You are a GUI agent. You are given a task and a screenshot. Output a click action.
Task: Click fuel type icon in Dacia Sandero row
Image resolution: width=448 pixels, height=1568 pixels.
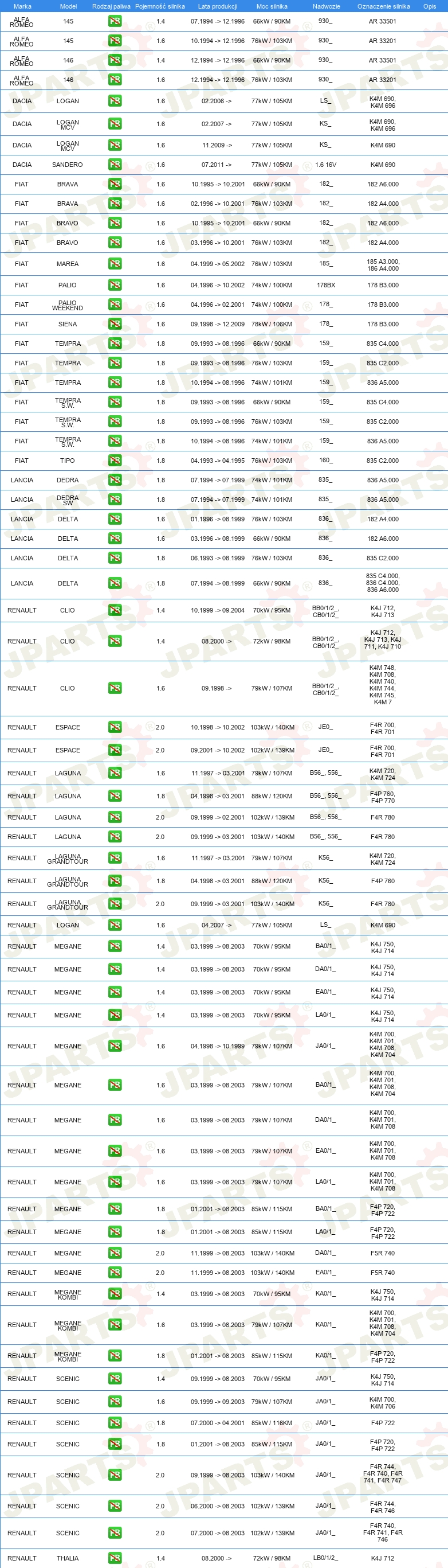coord(115,165)
